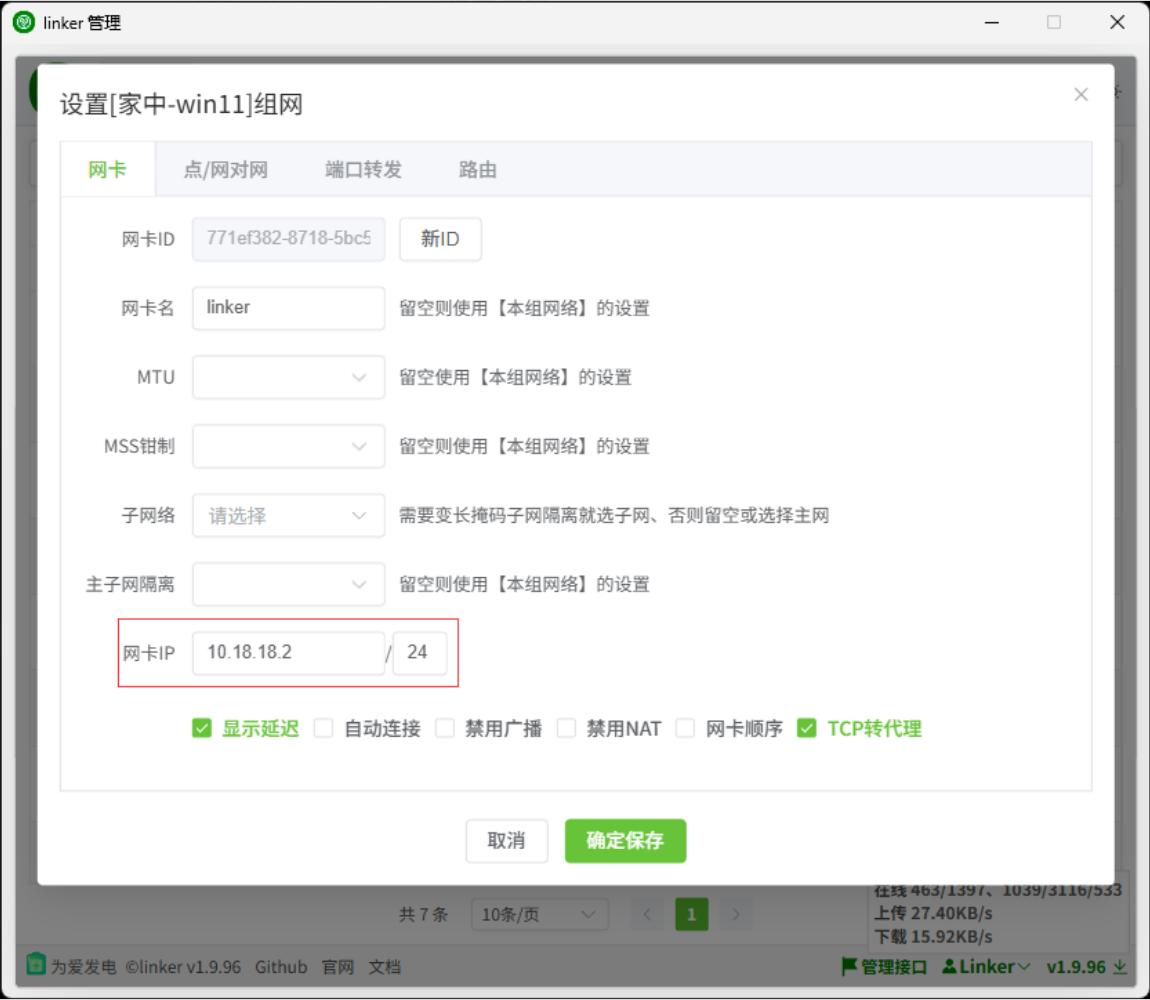Expand the 主子网隔离 dropdown
Viewport: 1150px width, 1000px height.
pos(288,584)
